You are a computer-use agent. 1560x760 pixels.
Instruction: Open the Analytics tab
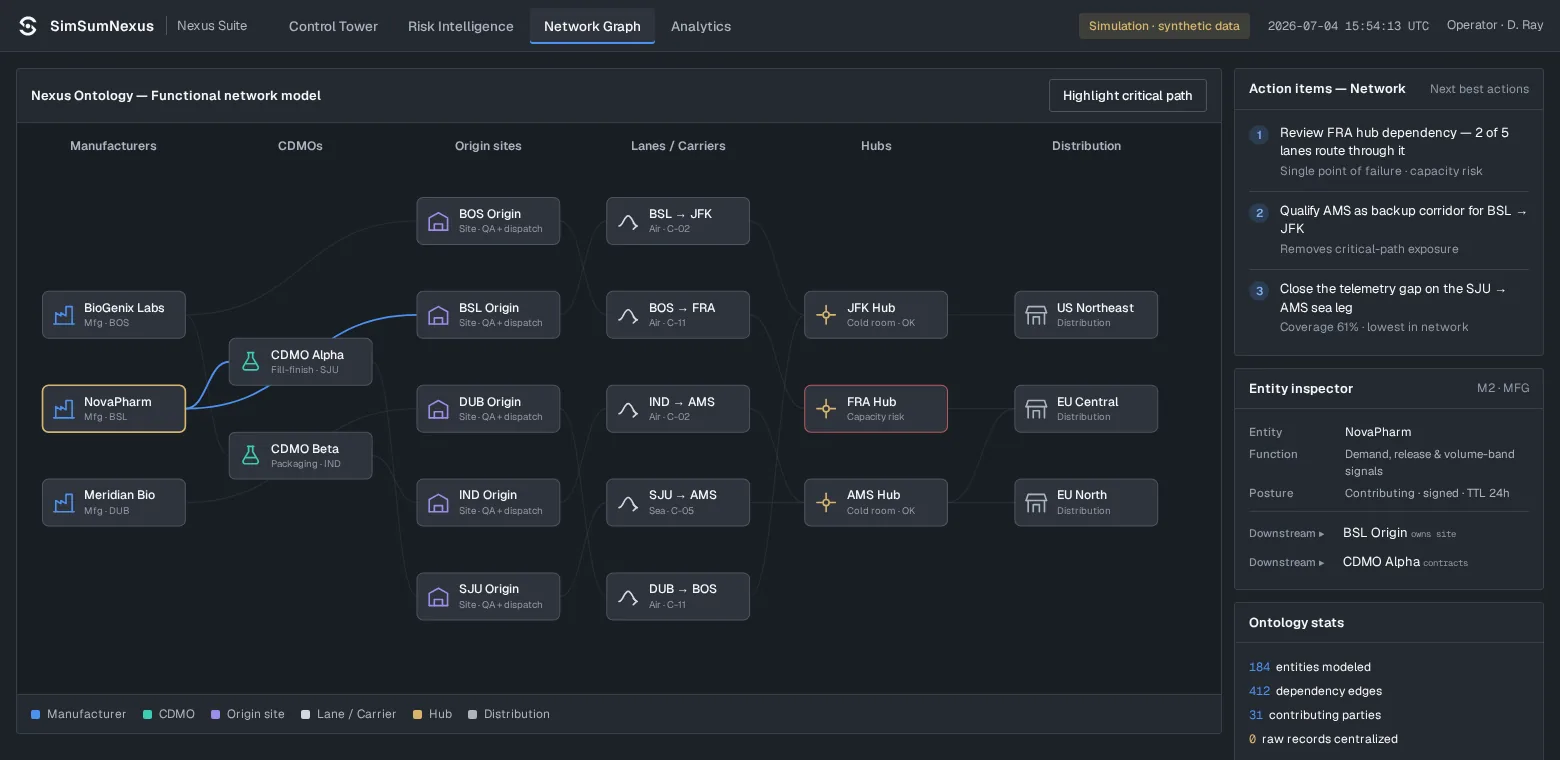click(x=701, y=26)
